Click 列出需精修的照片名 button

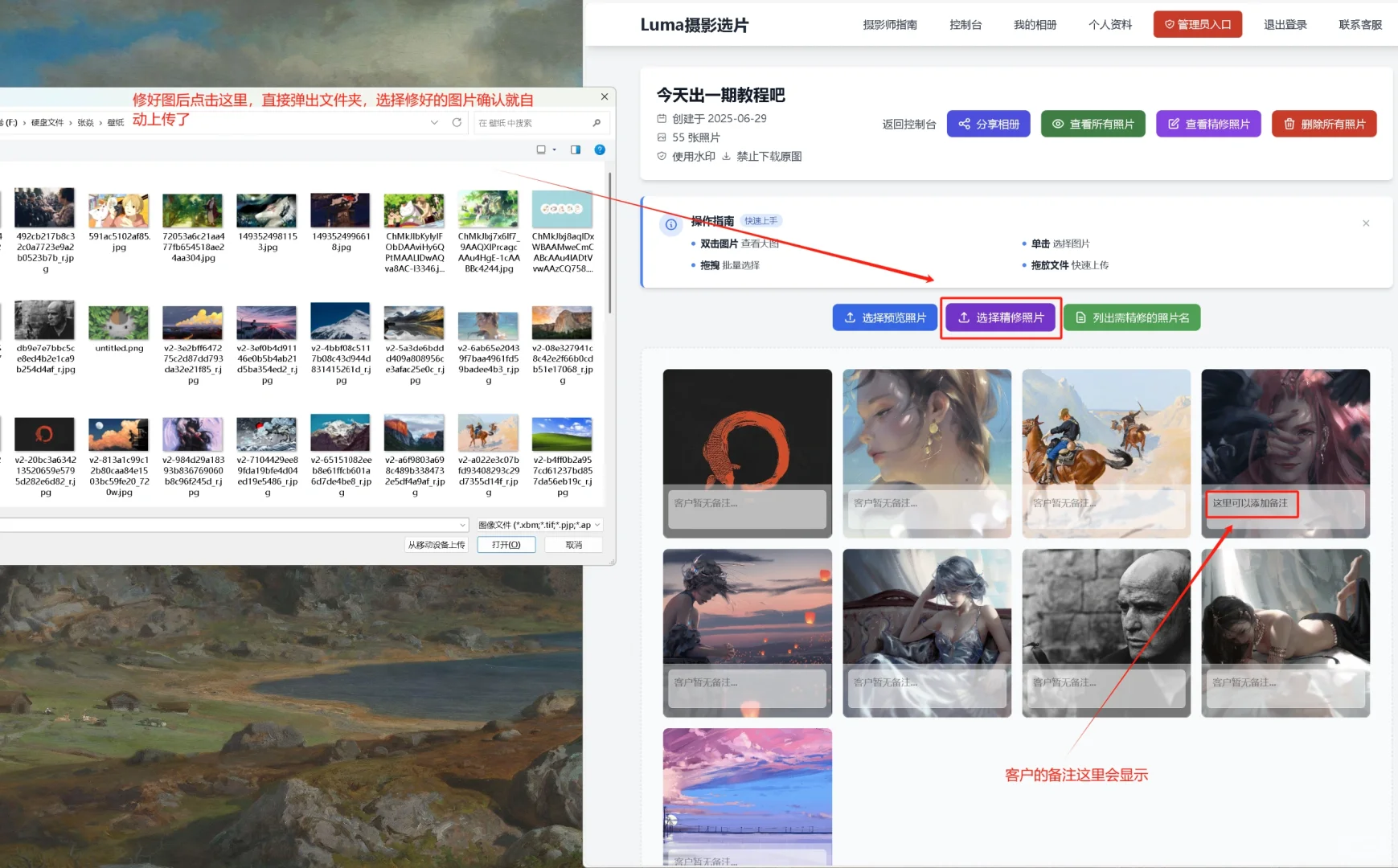[x=1132, y=317]
